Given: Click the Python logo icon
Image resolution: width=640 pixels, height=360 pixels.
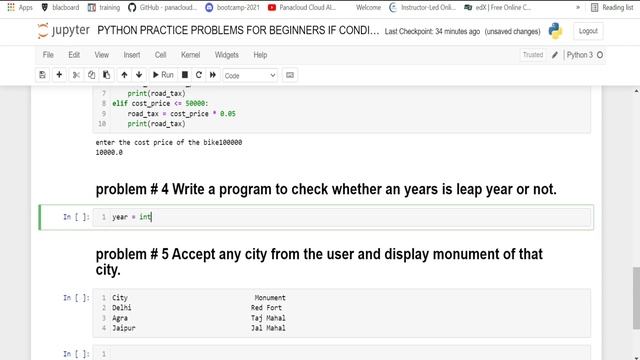Looking at the screenshot, I should click(555, 31).
